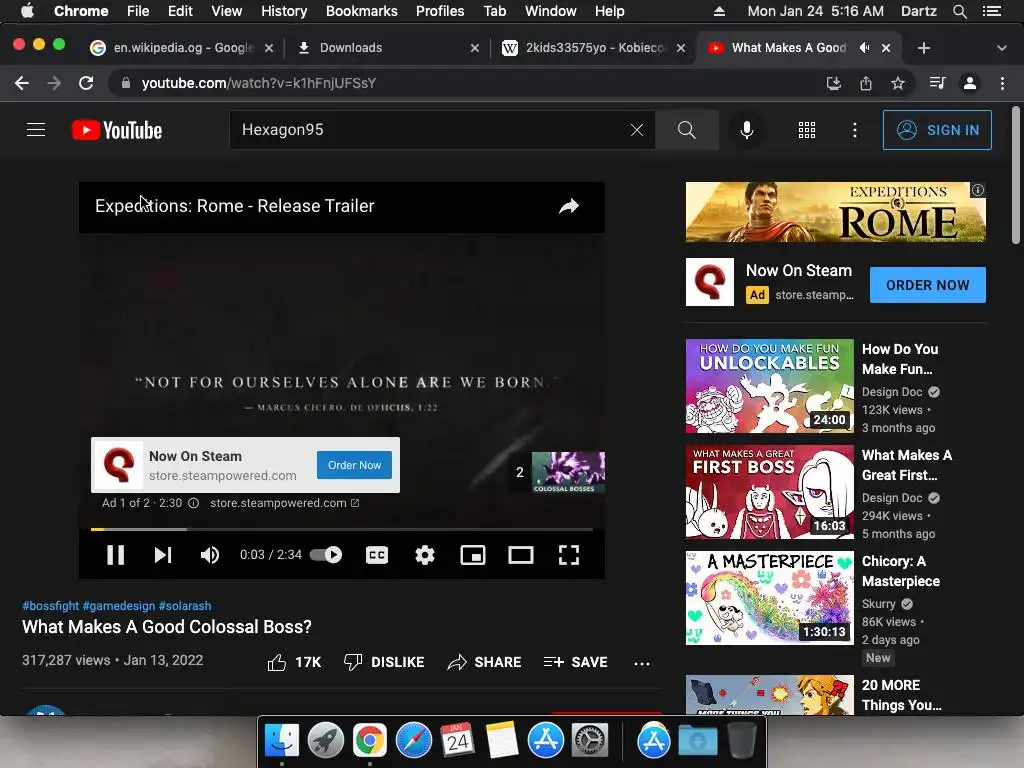This screenshot has width=1024, height=768.
Task: Open the YouTube hamburger guide menu
Action: (x=36, y=130)
